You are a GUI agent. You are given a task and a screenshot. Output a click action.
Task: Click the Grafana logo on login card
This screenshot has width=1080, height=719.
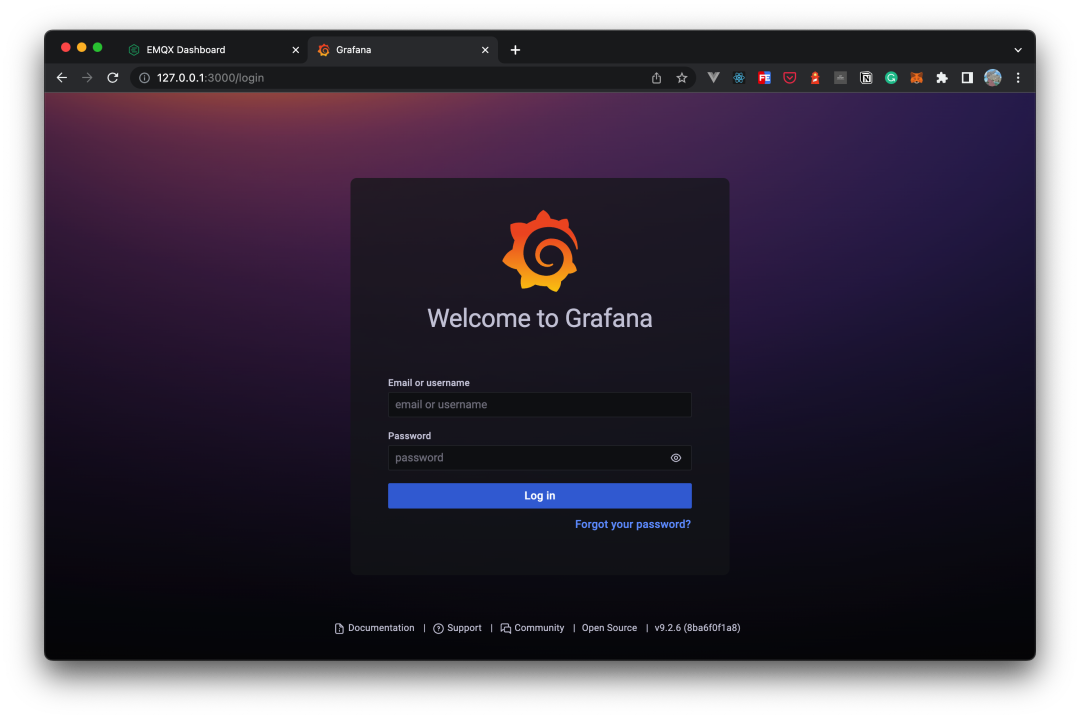coord(540,251)
